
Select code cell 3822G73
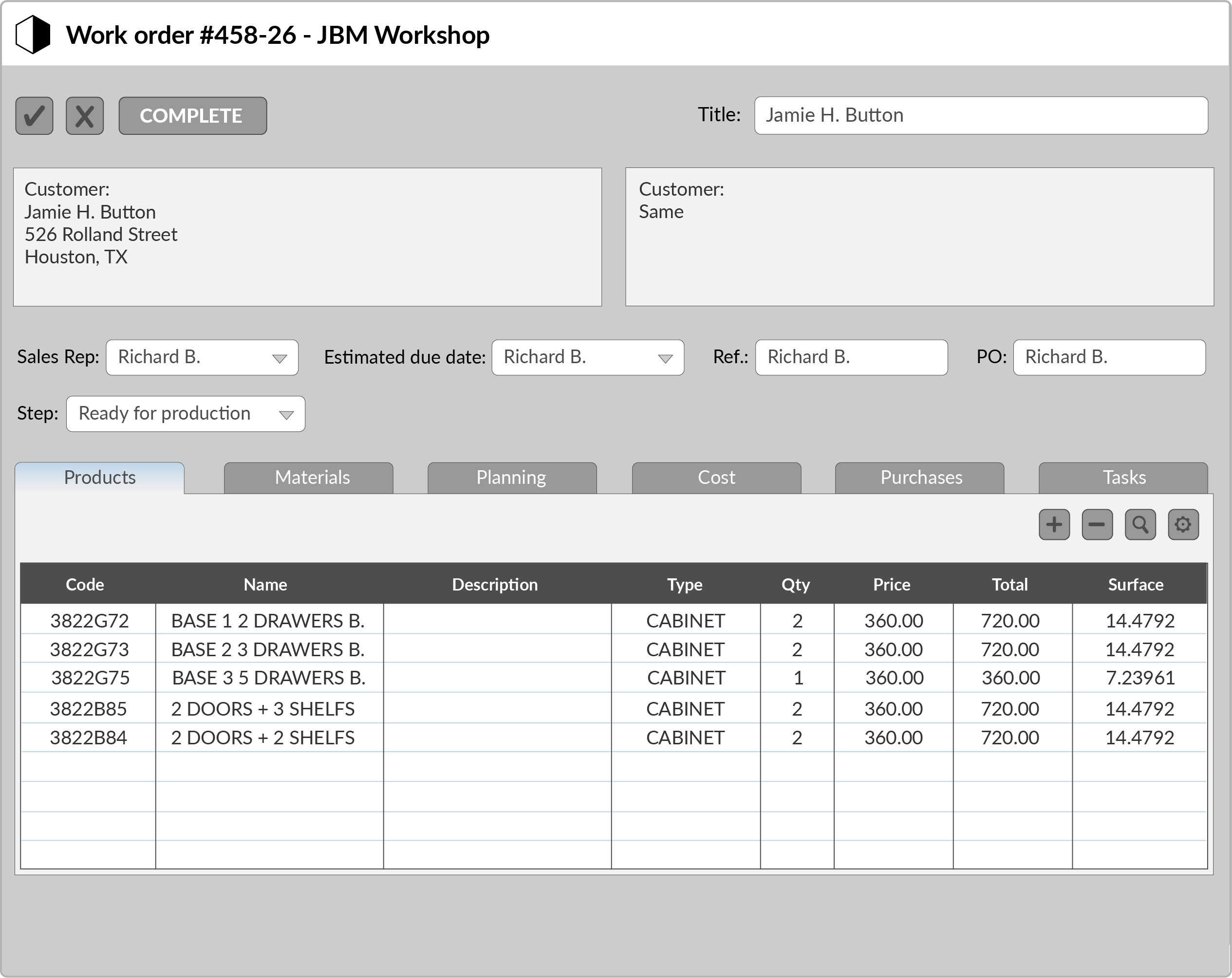(89, 649)
